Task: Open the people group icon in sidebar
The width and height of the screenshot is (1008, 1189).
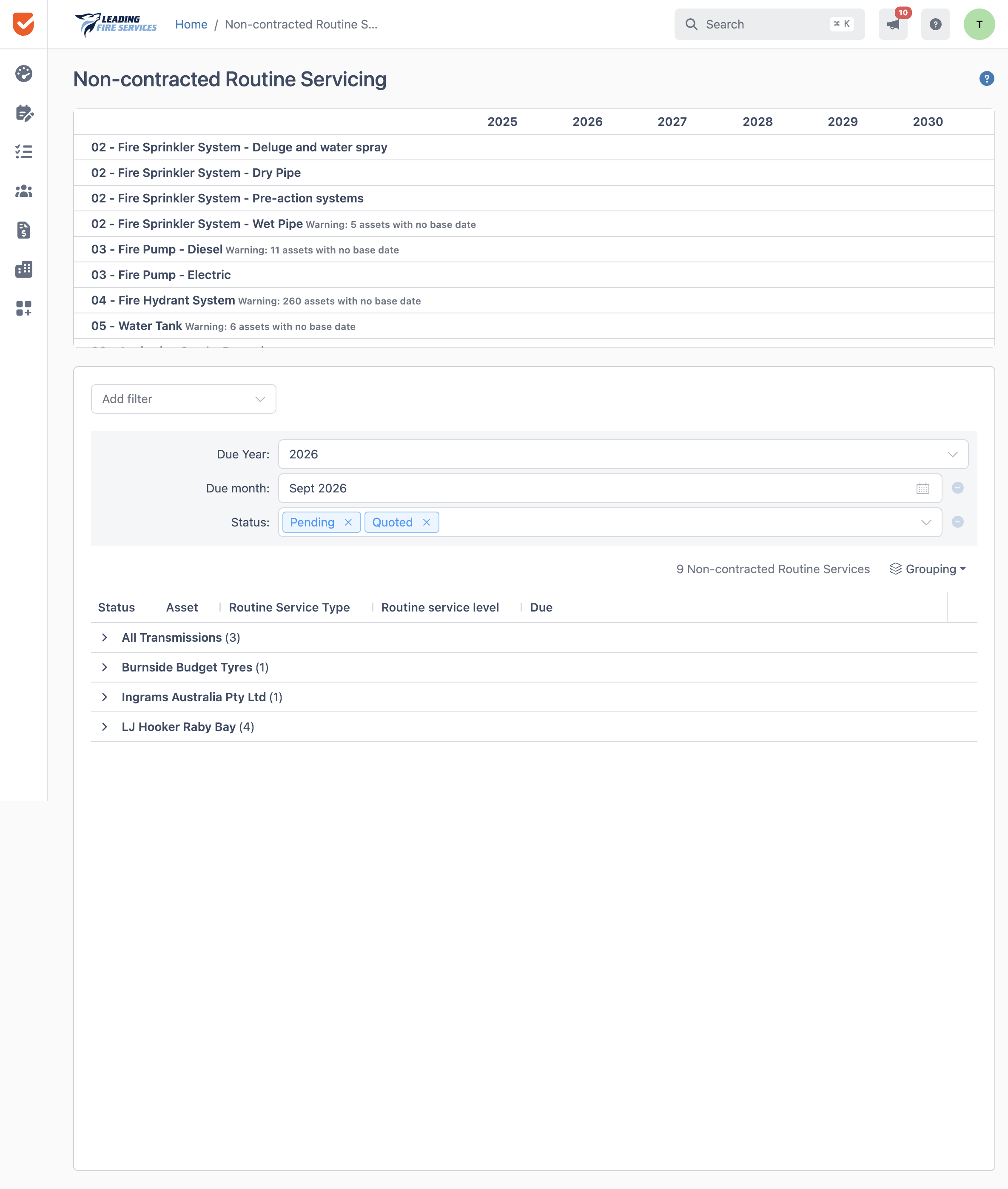Action: (x=23, y=191)
